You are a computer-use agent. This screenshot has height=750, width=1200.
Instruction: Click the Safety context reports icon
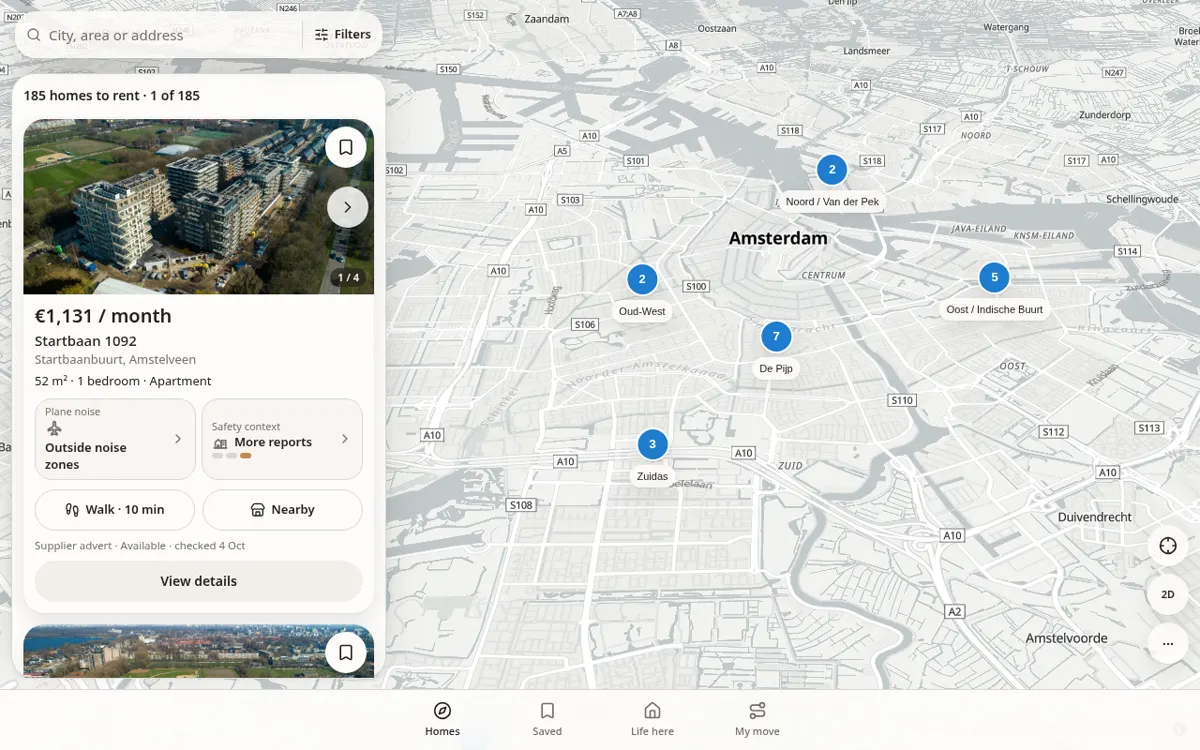pos(221,443)
